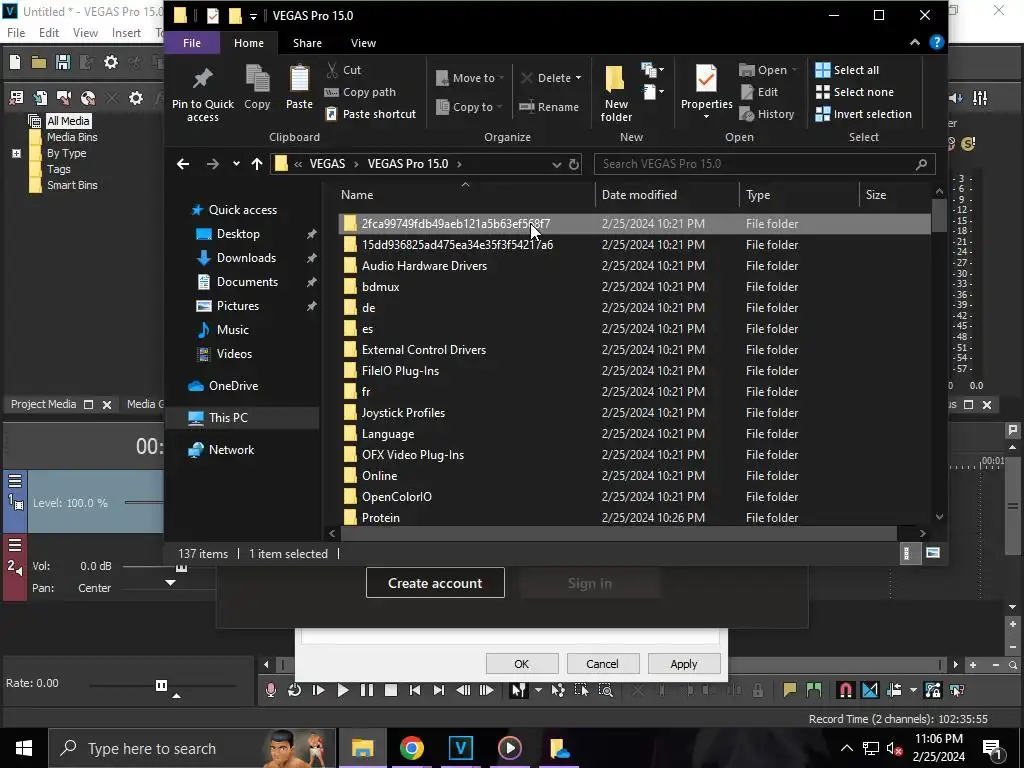The height and width of the screenshot is (768, 1024).
Task: Click the Stop button in VEGAS transport
Action: point(391,690)
